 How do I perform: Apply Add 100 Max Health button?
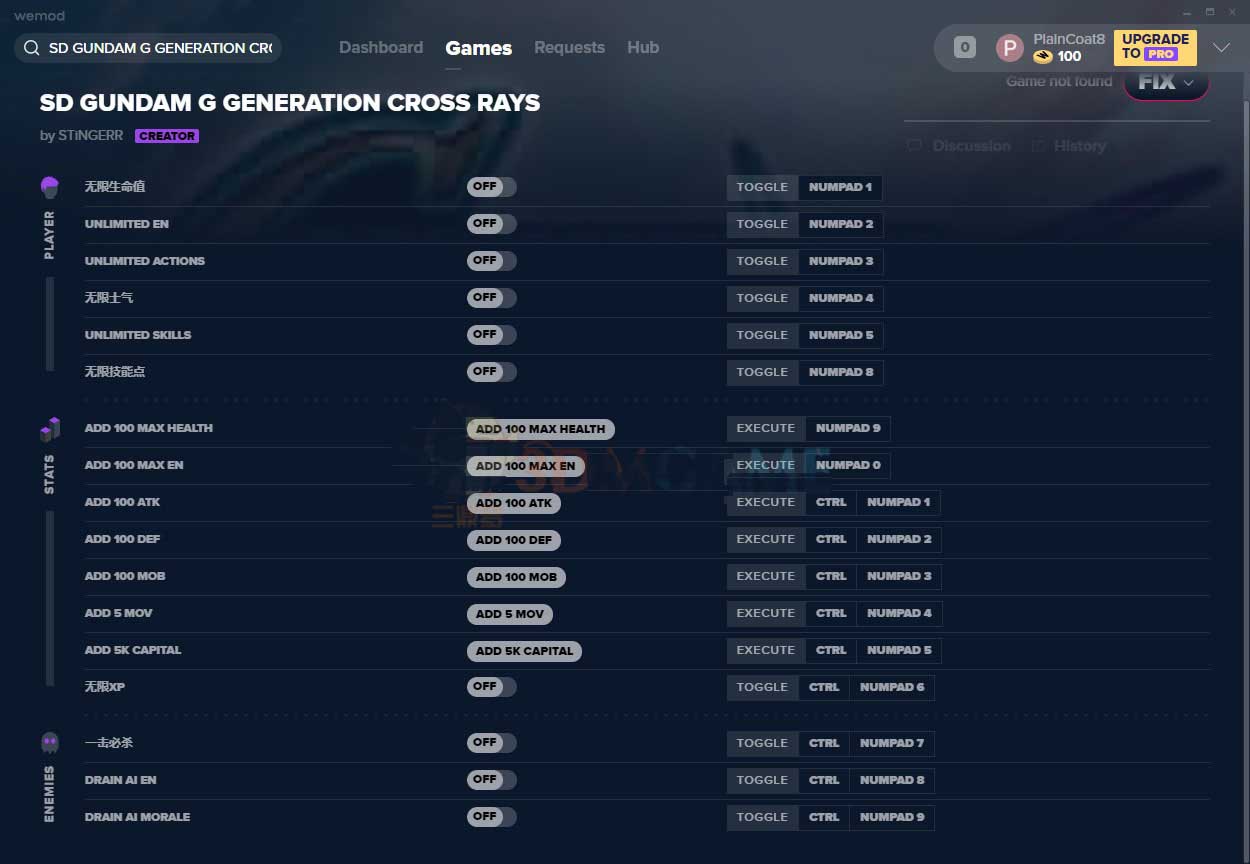540,429
